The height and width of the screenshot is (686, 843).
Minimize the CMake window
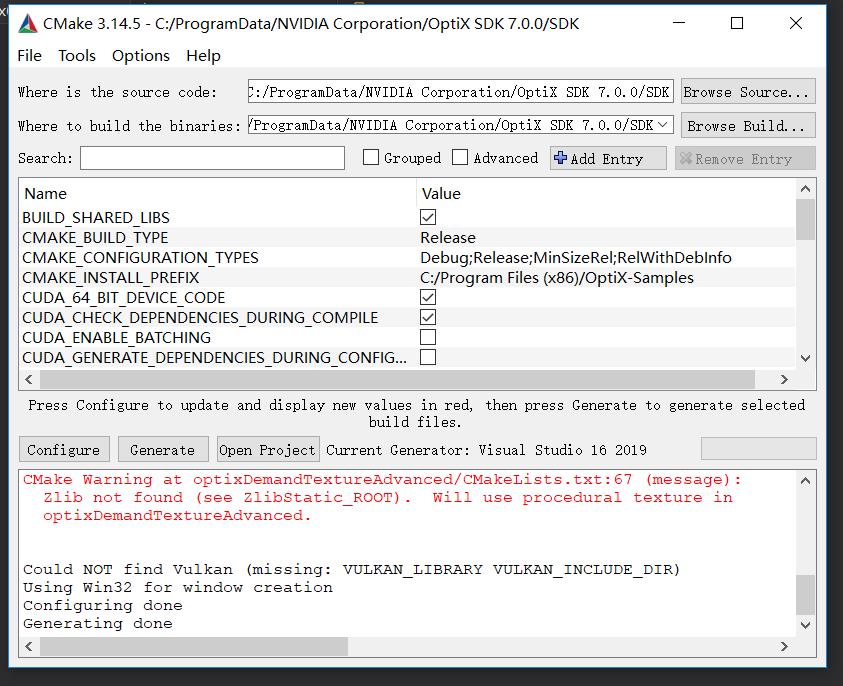coord(679,23)
